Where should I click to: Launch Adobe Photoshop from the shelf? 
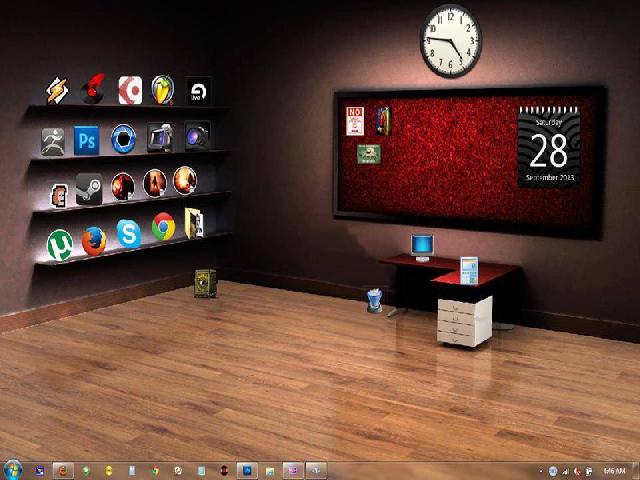coord(87,139)
